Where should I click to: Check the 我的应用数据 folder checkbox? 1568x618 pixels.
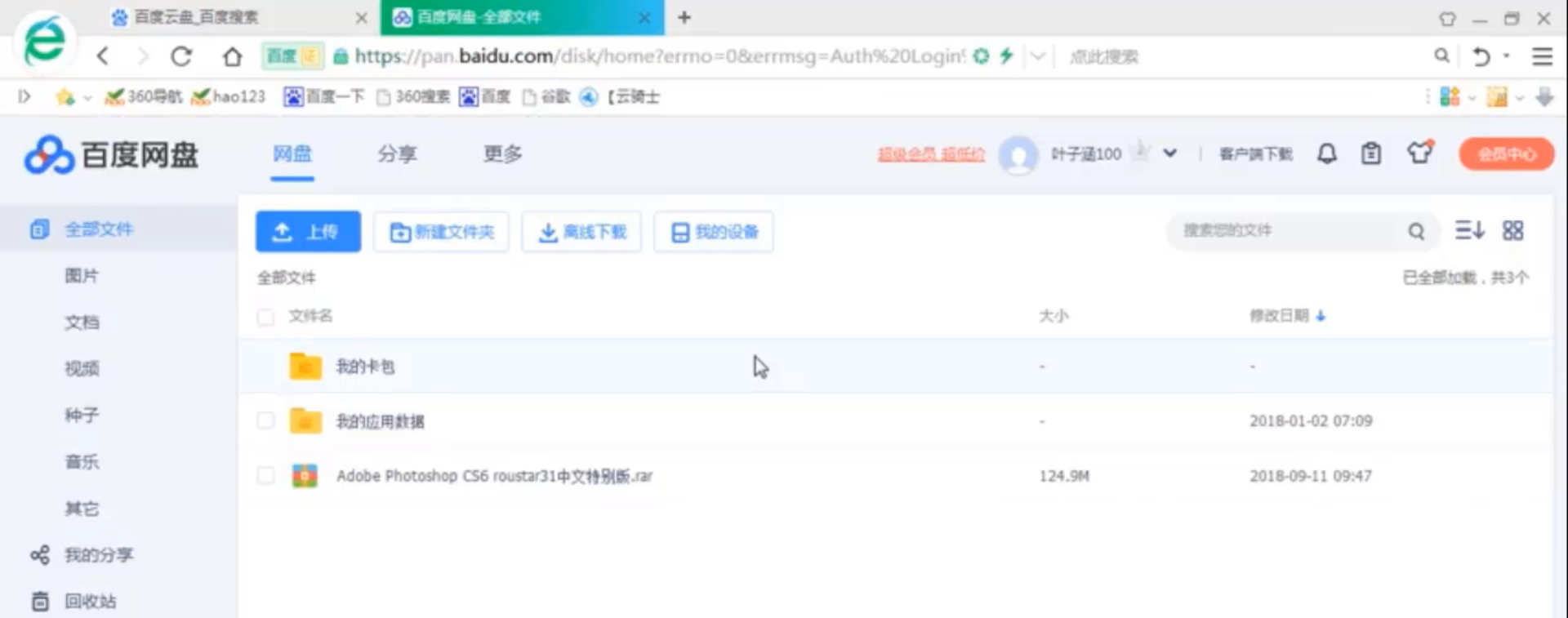pos(265,420)
